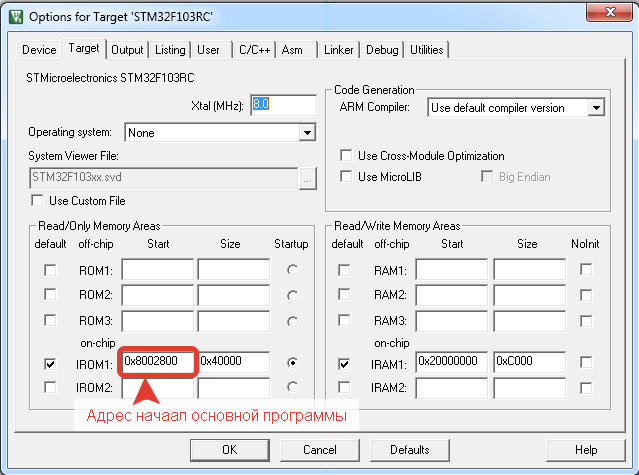Click the IROM1 Size field 0x40000
This screenshot has width=639, height=475.
[234, 362]
